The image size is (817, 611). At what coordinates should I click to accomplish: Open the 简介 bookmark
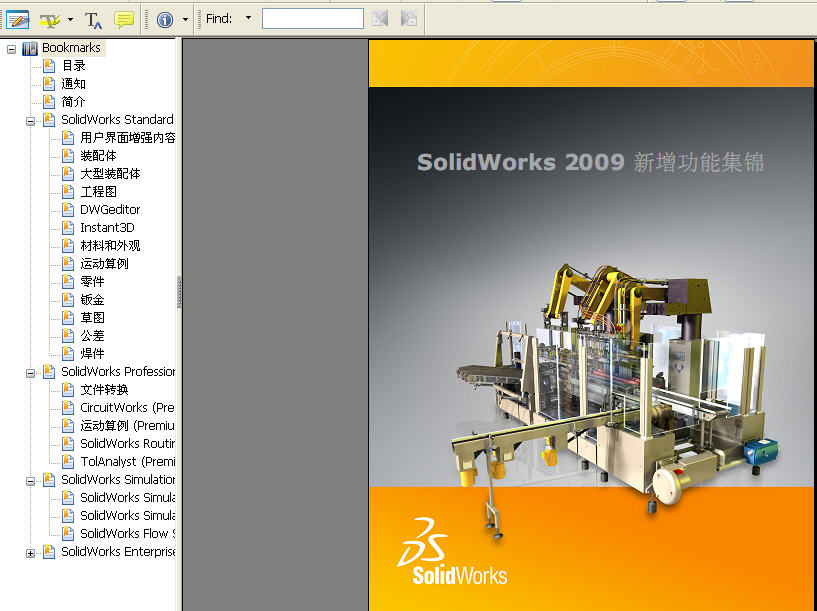click(x=73, y=102)
